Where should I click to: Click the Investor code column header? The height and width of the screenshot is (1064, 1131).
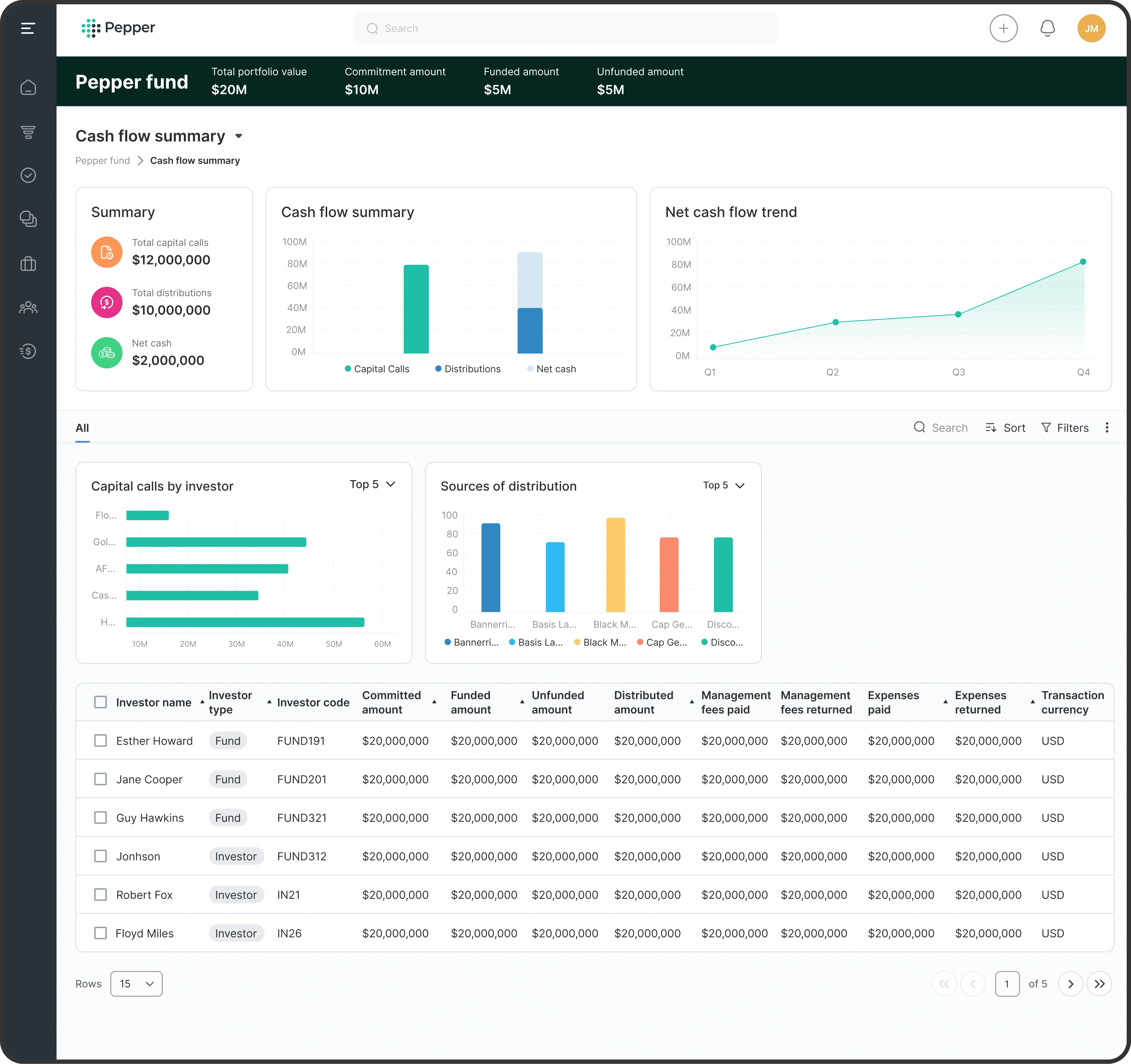[313, 702]
